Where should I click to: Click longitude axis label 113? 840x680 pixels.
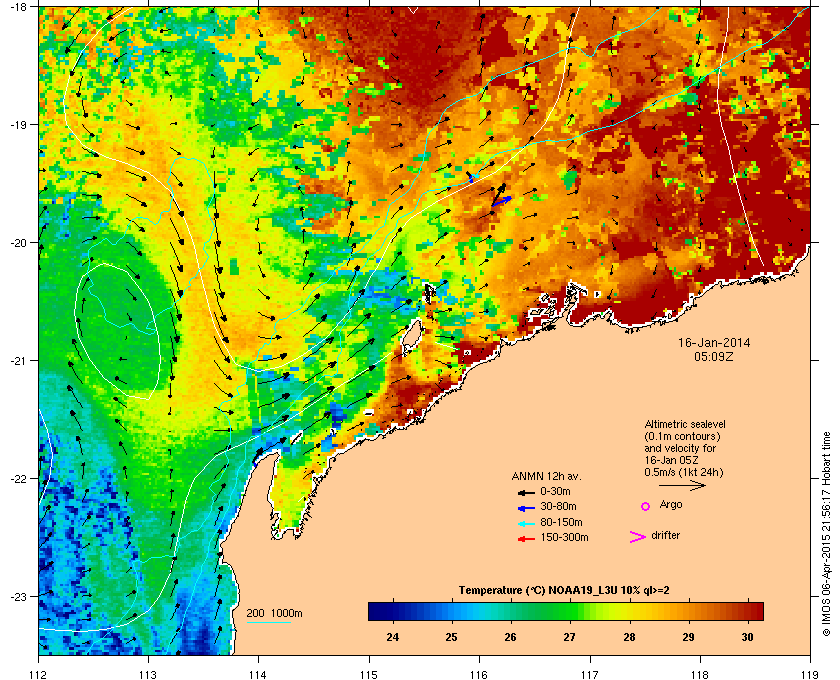point(148,674)
